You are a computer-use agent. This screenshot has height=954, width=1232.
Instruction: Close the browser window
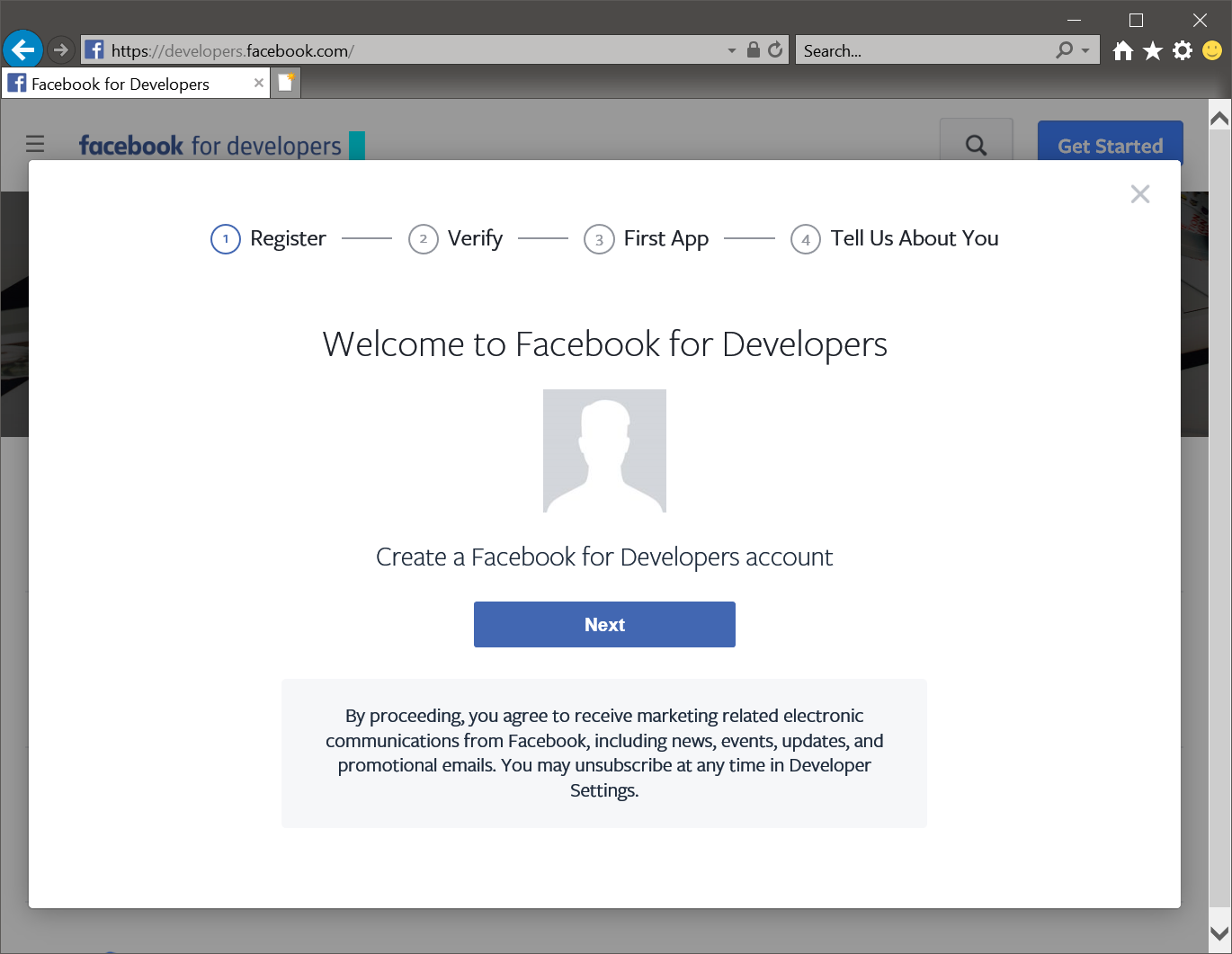tap(1200, 20)
